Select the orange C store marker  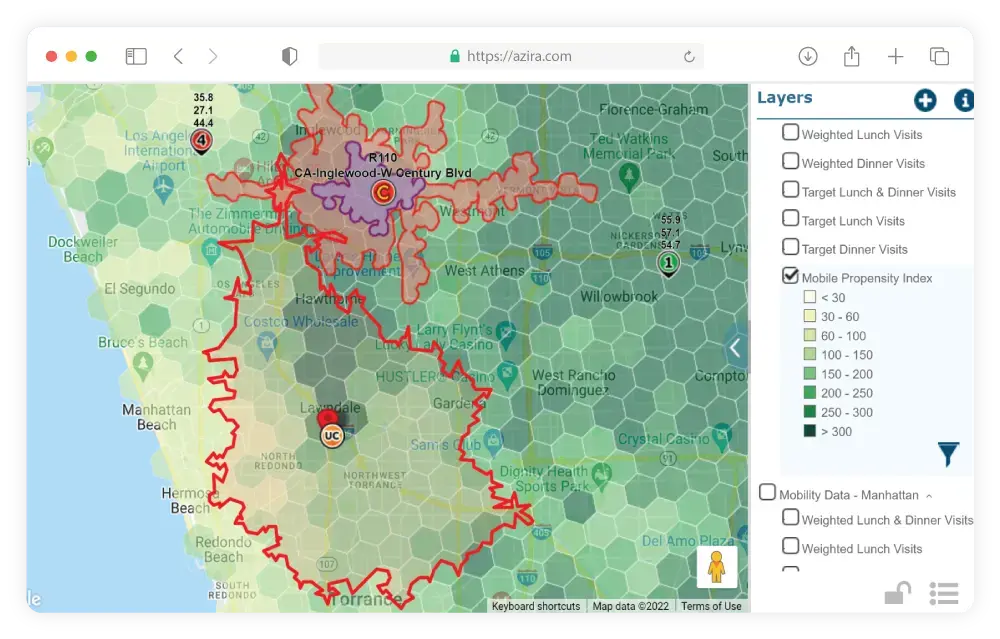click(381, 191)
